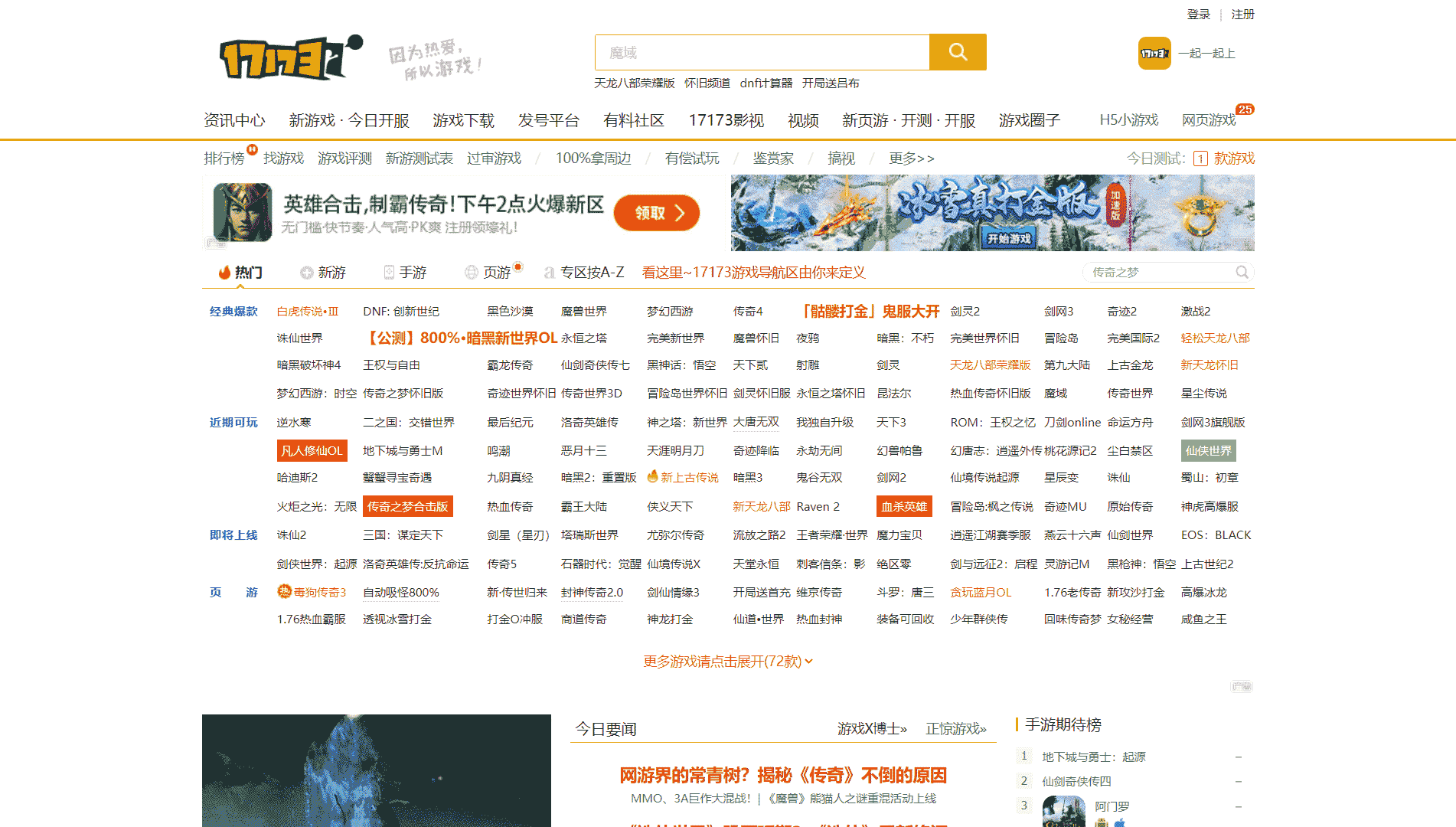Click the magnifier in the 传奇之梦 search box

[1242, 272]
